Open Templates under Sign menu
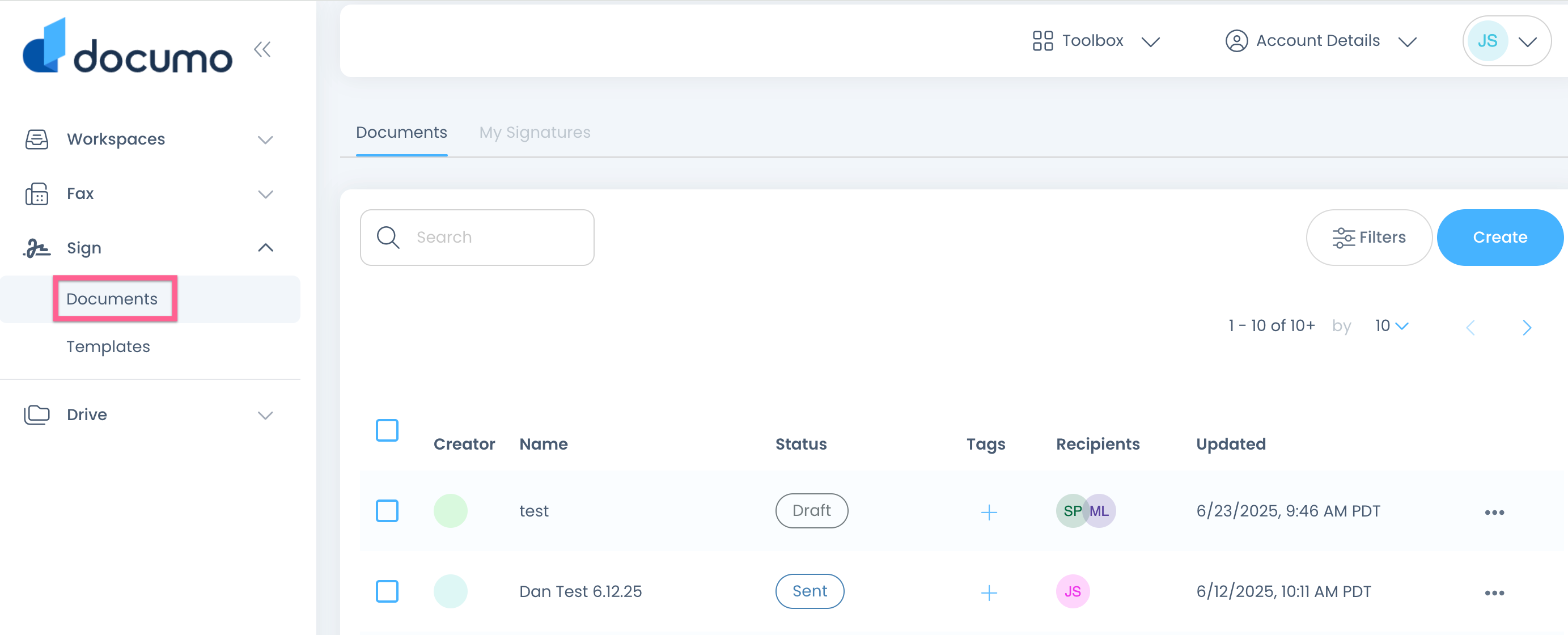This screenshot has height=635, width=1568. point(108,346)
